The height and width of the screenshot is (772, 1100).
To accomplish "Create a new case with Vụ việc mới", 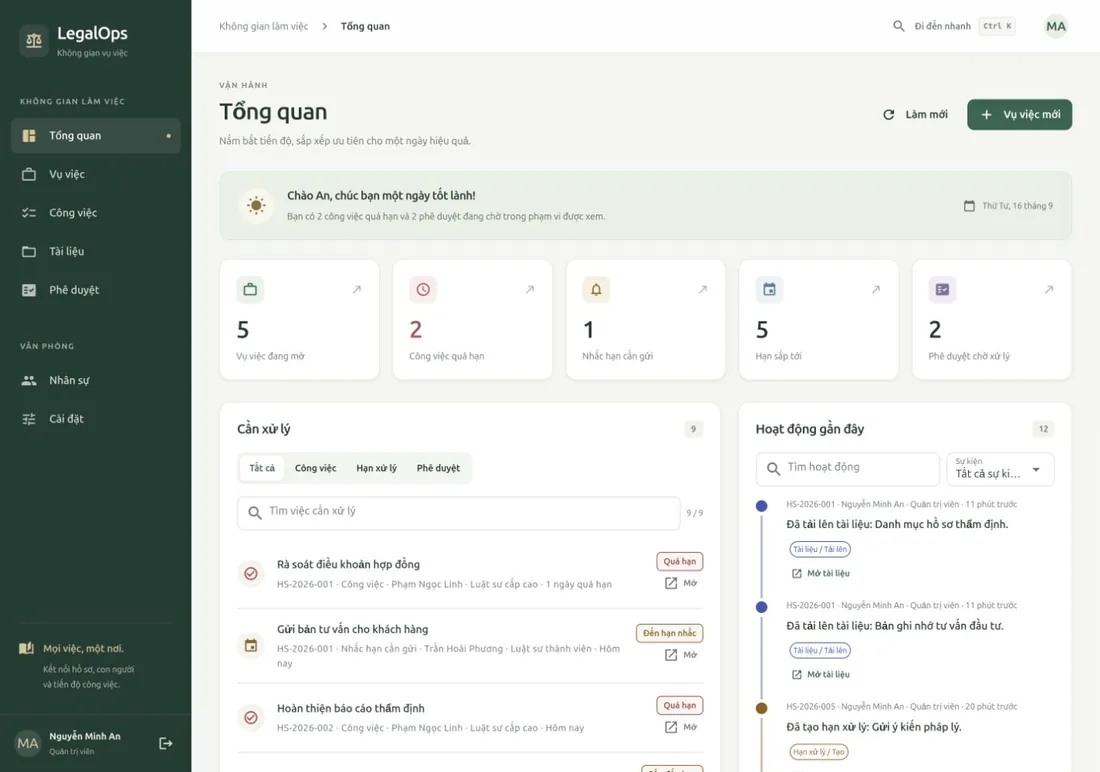I will pyautogui.click(x=1019, y=114).
